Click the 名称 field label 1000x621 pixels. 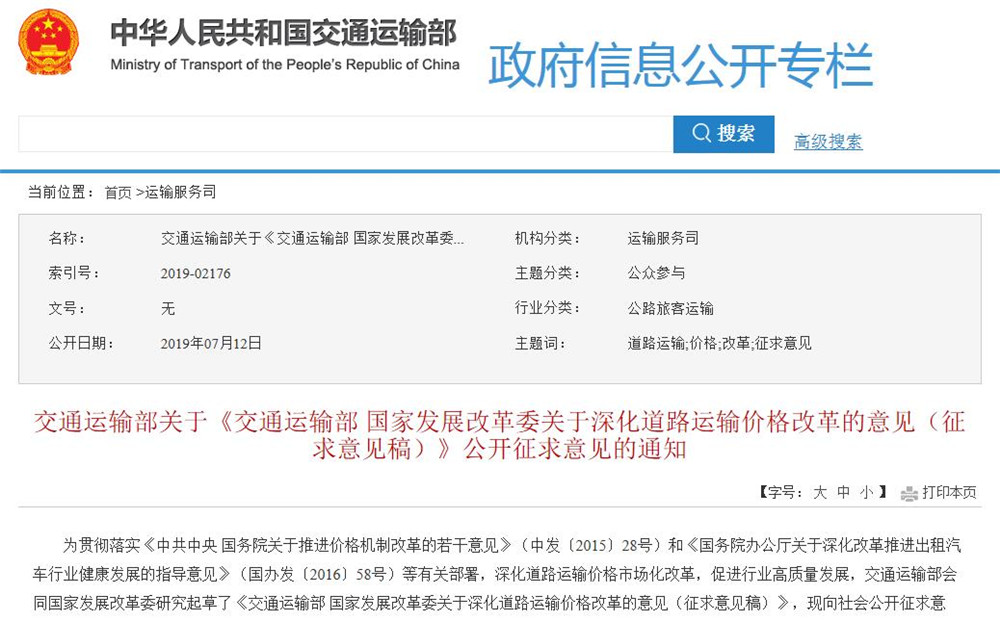pos(66,238)
